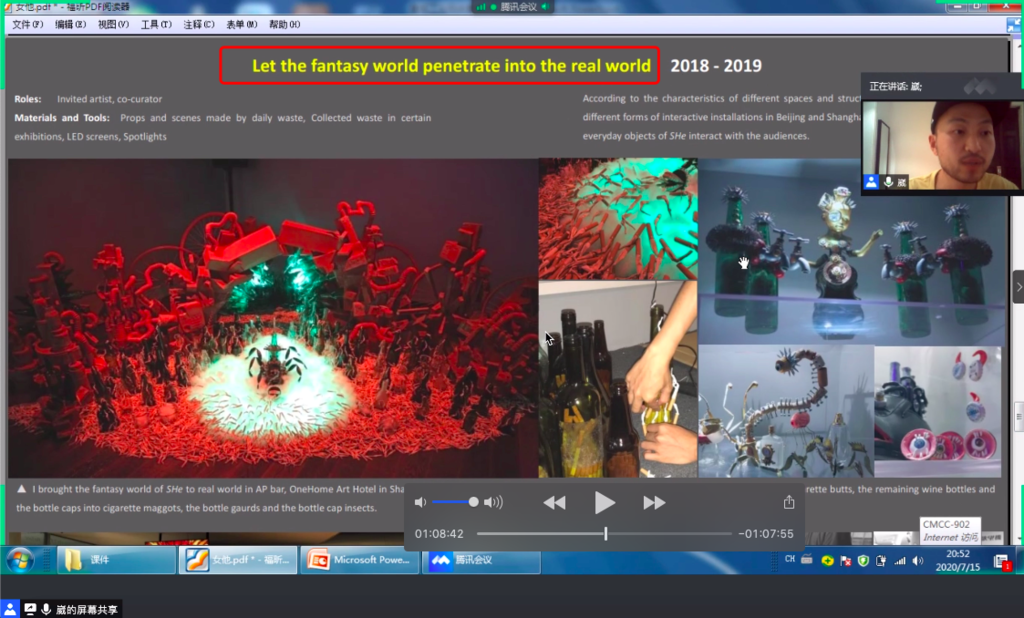Open the green shield security tray icon
The image size is (1024, 618).
tap(863, 561)
